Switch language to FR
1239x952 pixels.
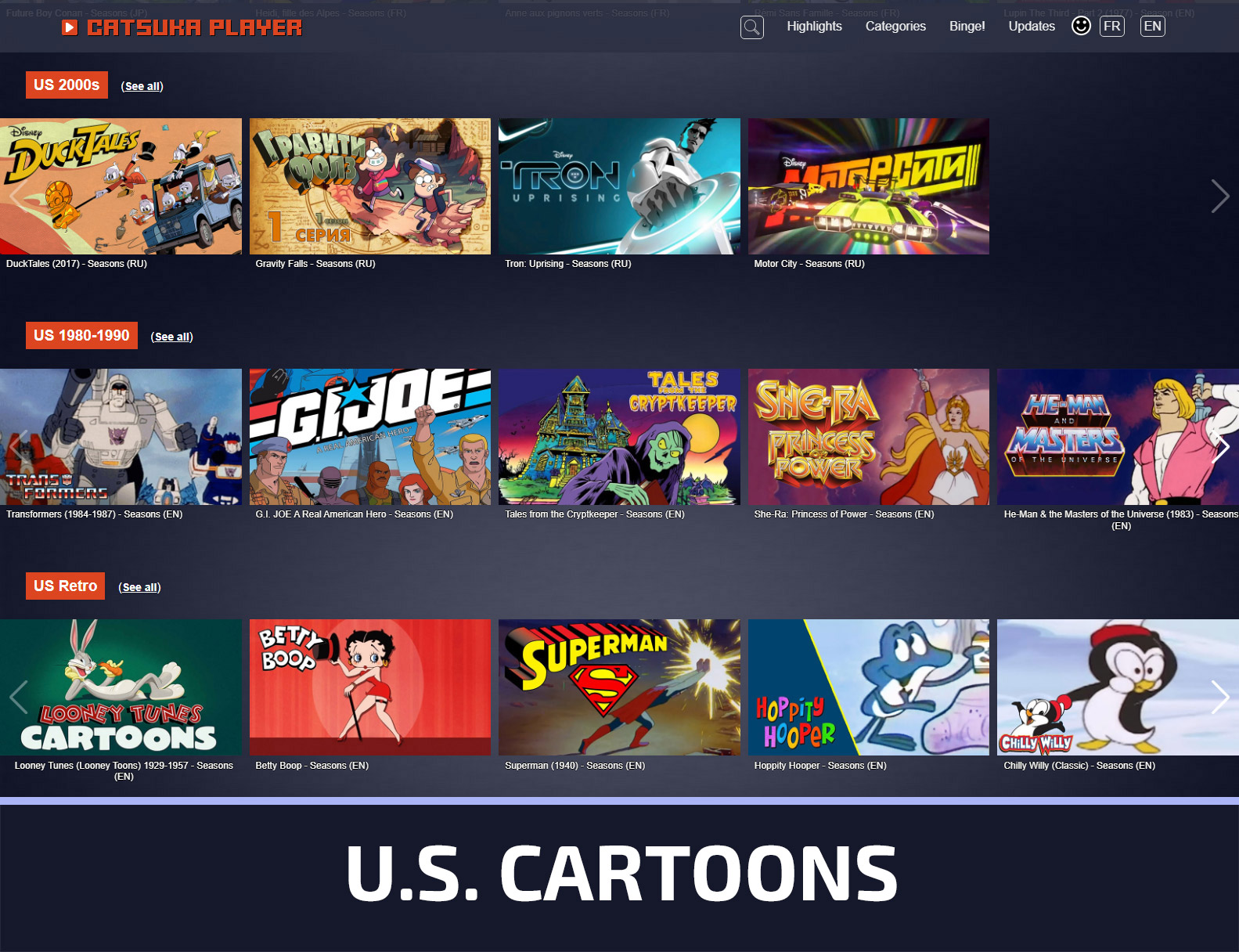tap(1111, 26)
